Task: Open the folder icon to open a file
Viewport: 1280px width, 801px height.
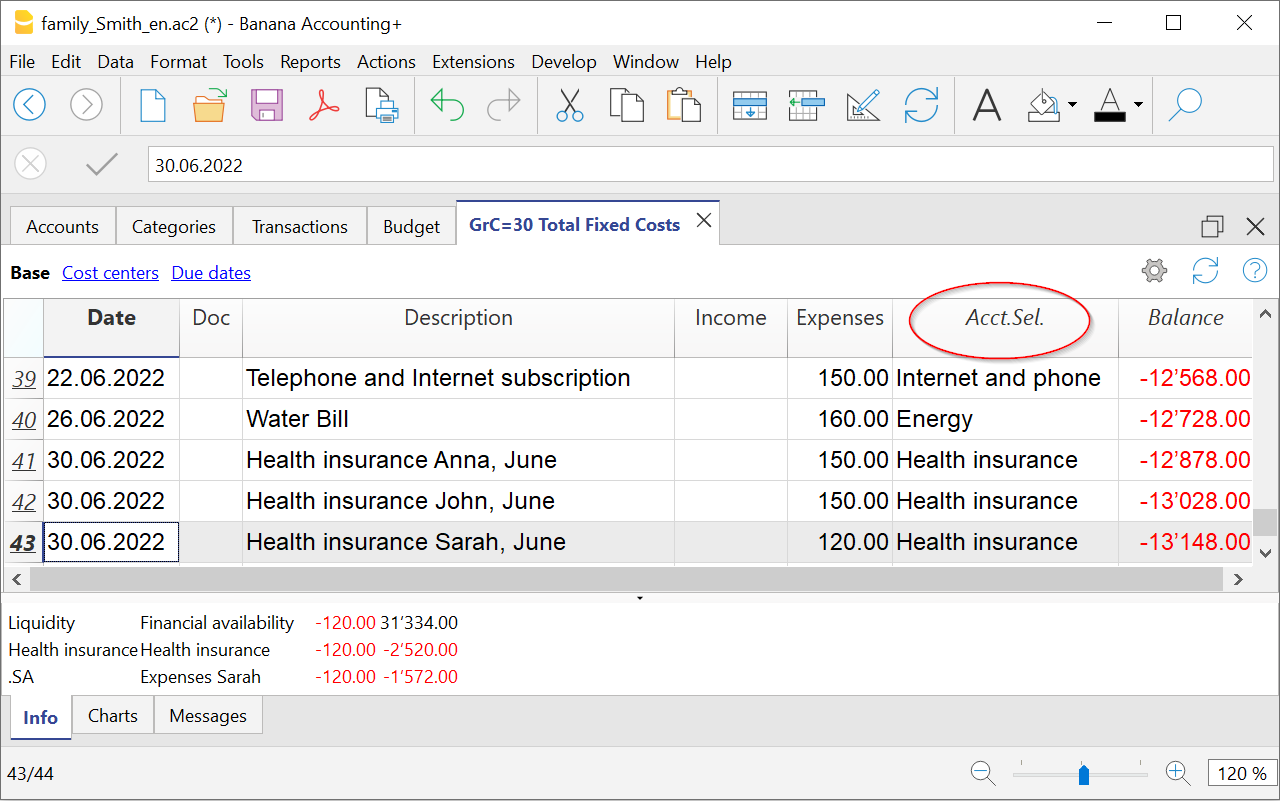Action: pyautogui.click(x=210, y=104)
